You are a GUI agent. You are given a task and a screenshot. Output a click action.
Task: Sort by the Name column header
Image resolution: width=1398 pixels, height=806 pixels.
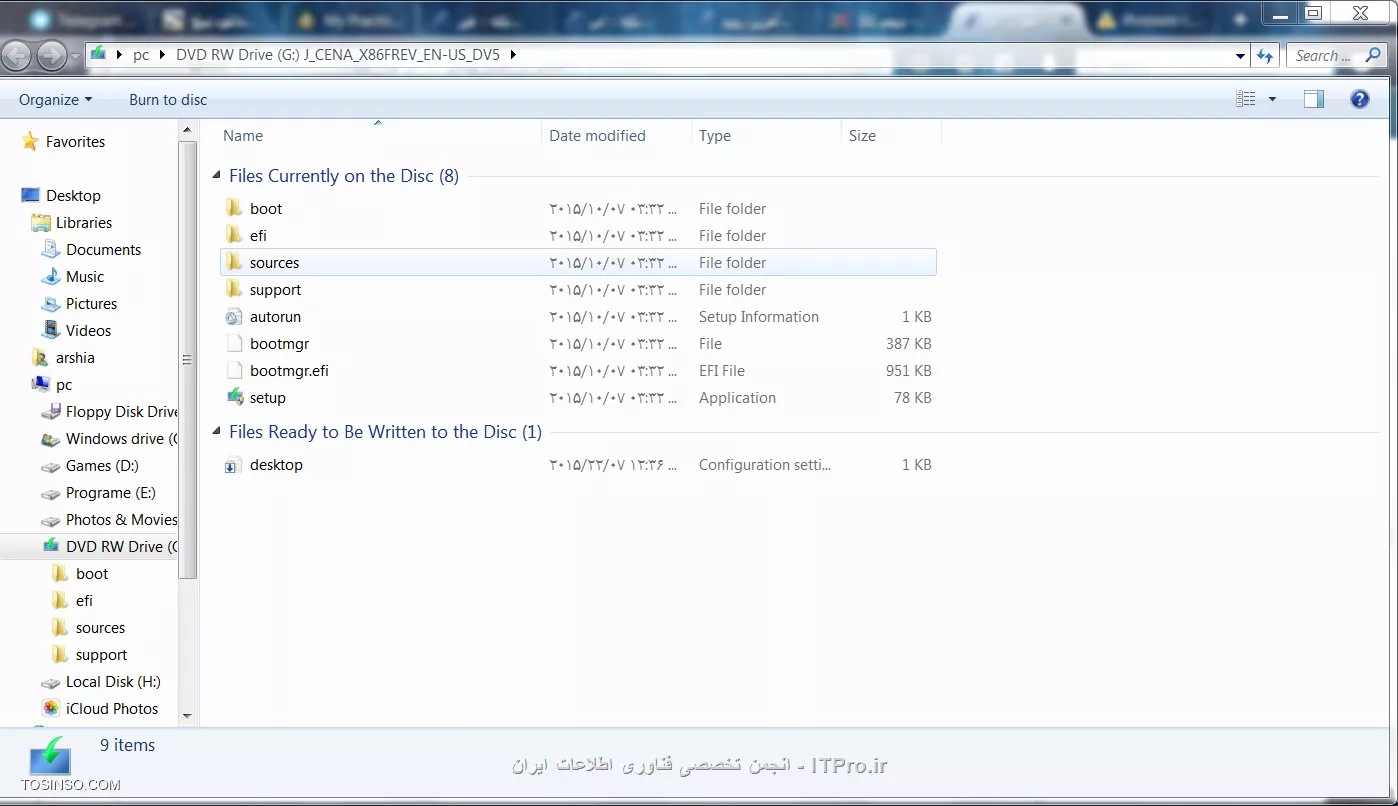click(x=243, y=136)
